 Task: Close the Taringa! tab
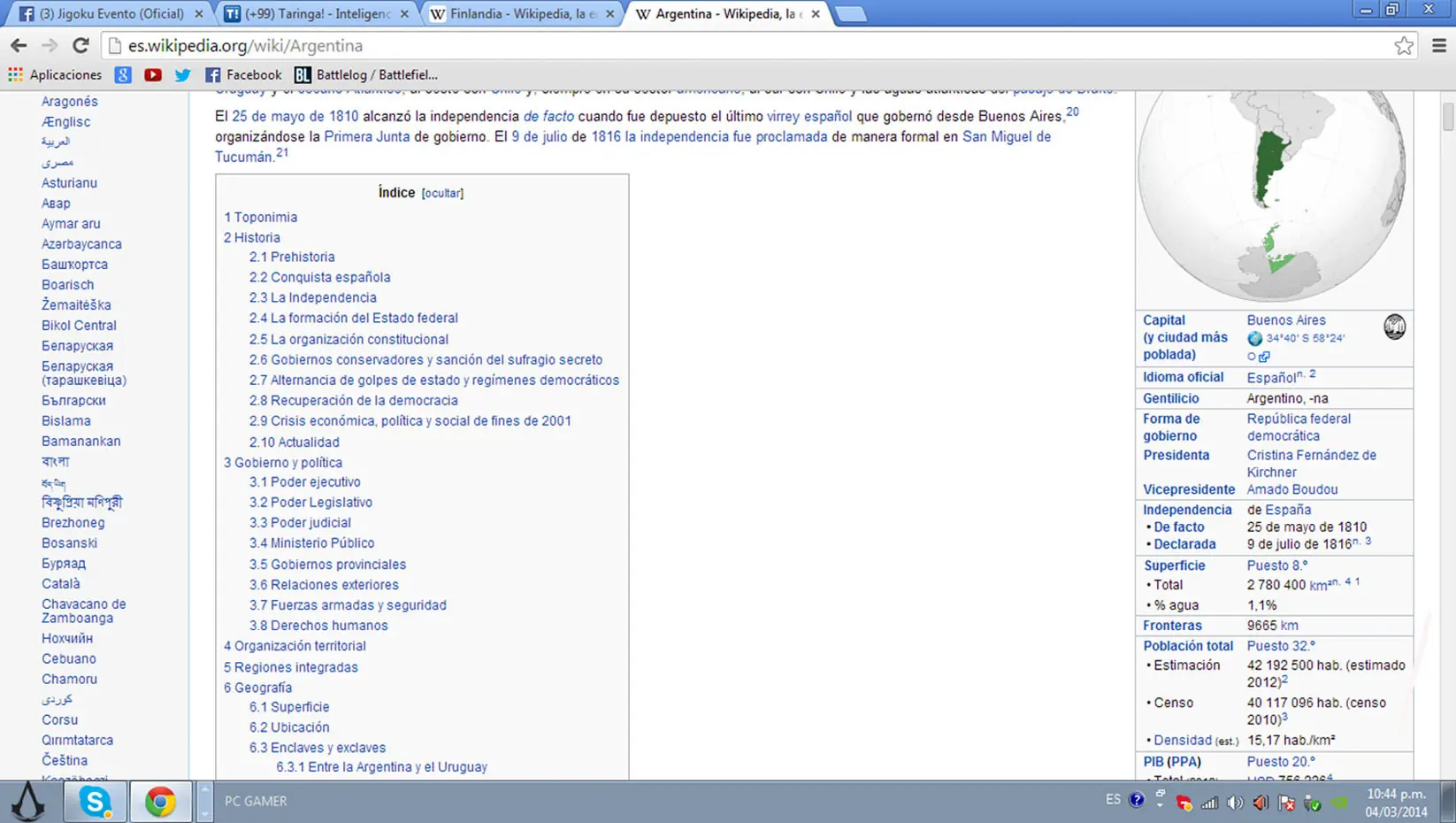pyautogui.click(x=404, y=14)
